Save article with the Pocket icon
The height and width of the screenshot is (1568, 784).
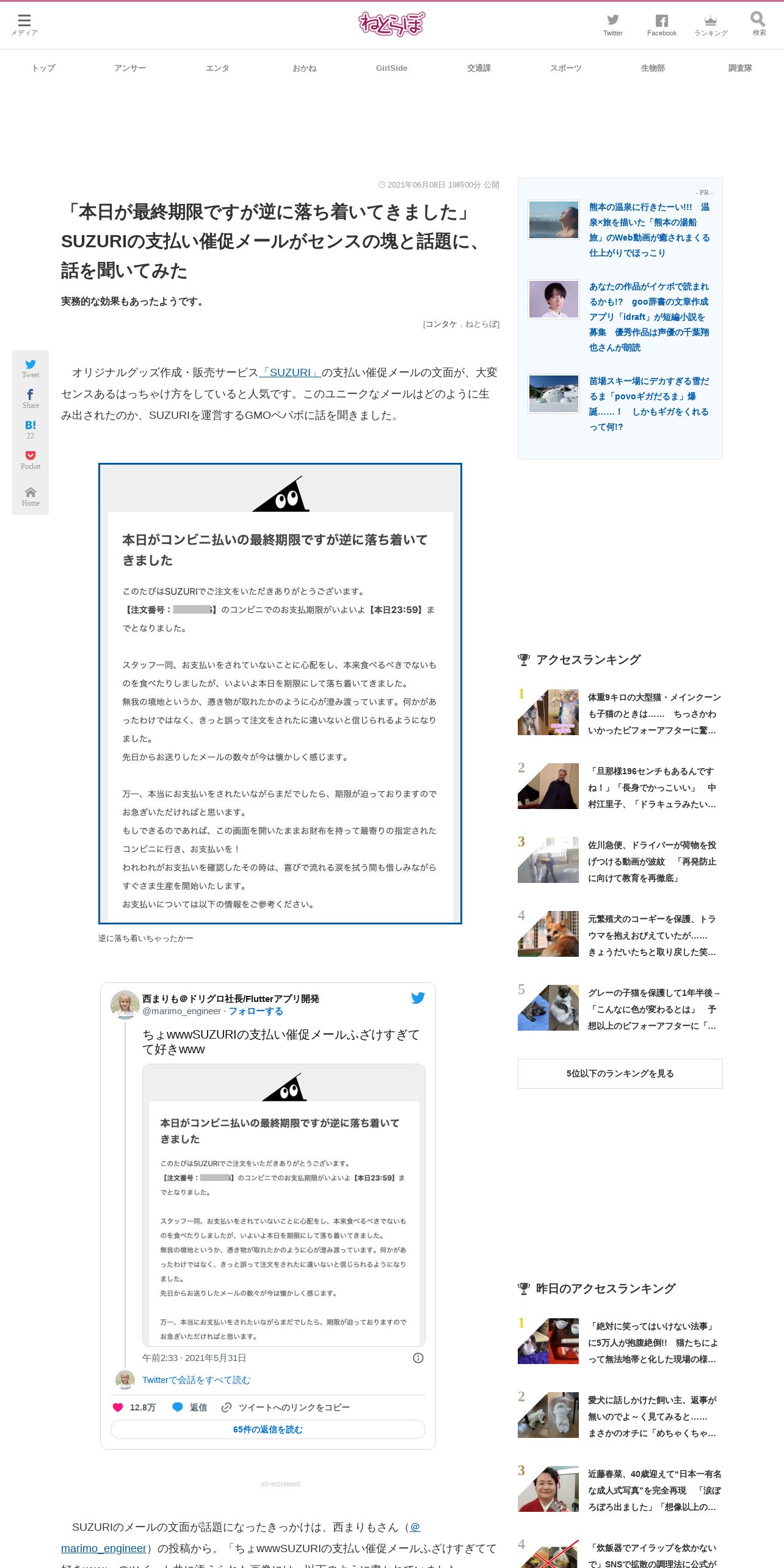pyautogui.click(x=31, y=460)
